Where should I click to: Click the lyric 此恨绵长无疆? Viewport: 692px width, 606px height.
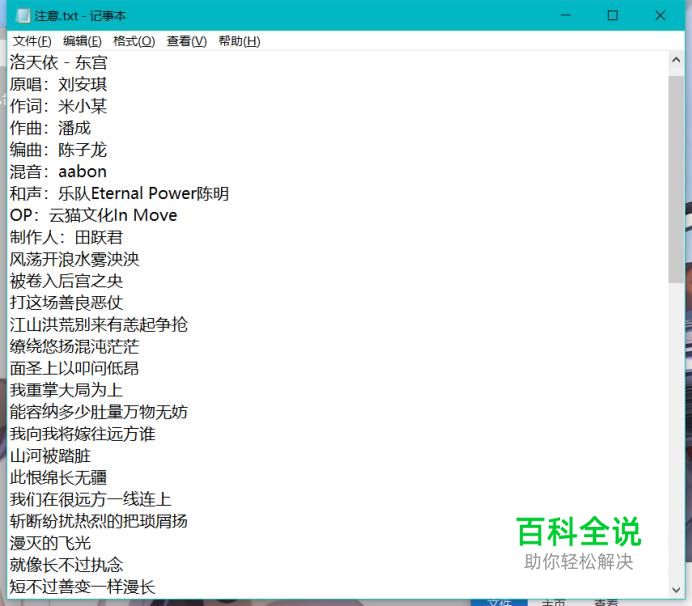tap(58, 478)
